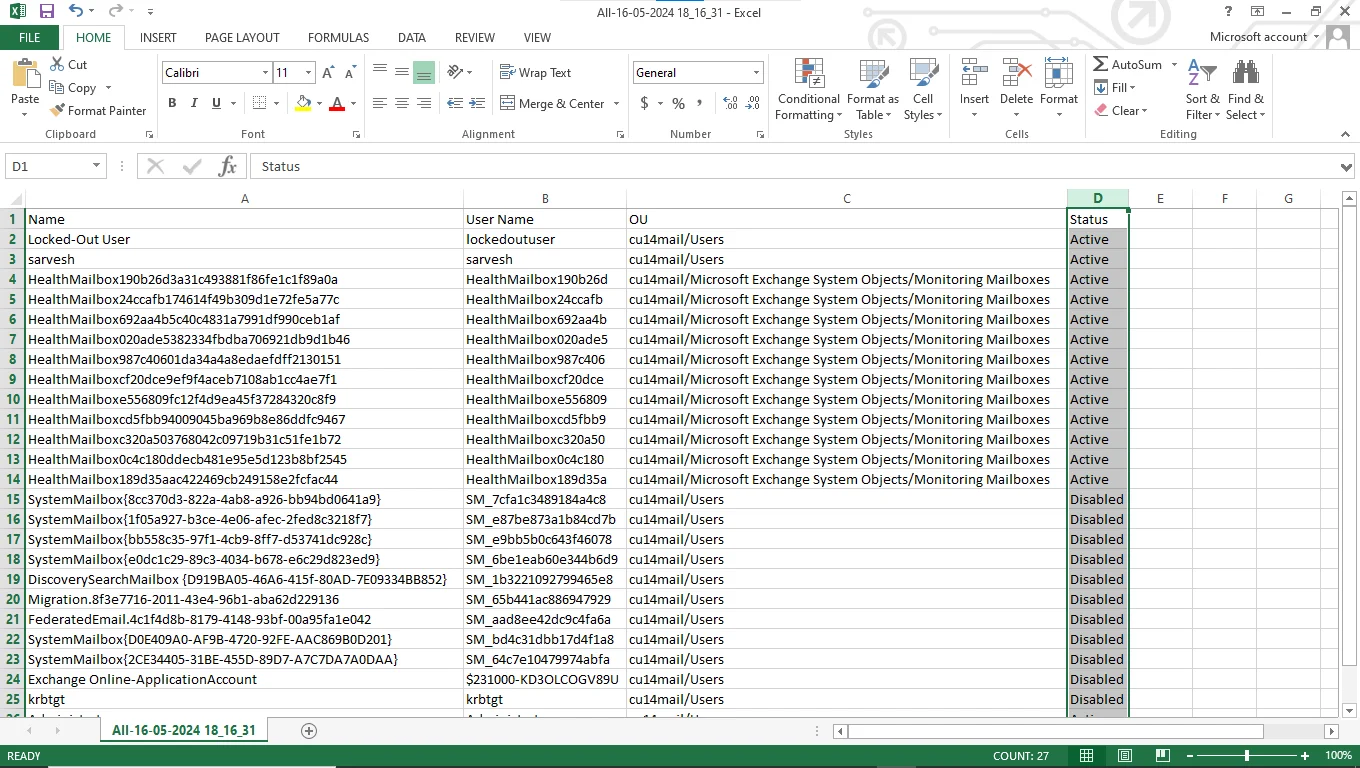
Task: Click the Insert Function fx button
Action: pyautogui.click(x=228, y=166)
